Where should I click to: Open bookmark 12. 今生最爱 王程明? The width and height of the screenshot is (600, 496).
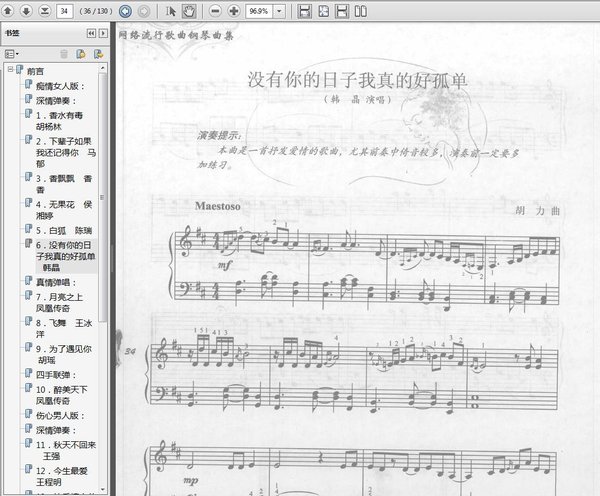pos(62,476)
